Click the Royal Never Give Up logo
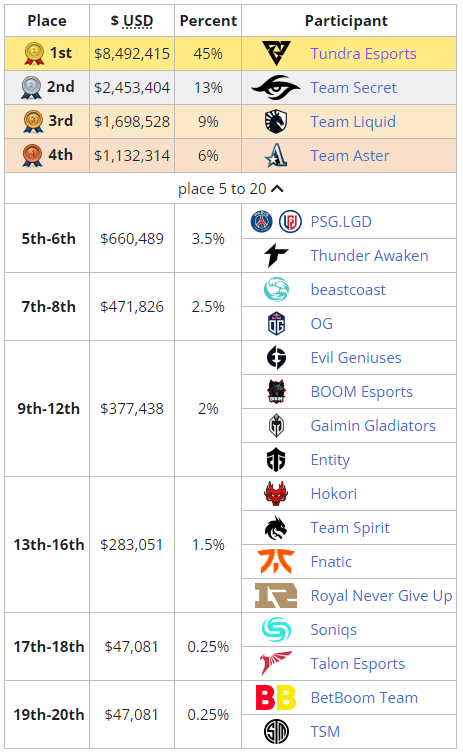Image resolution: width=463 pixels, height=754 pixels. (276, 595)
